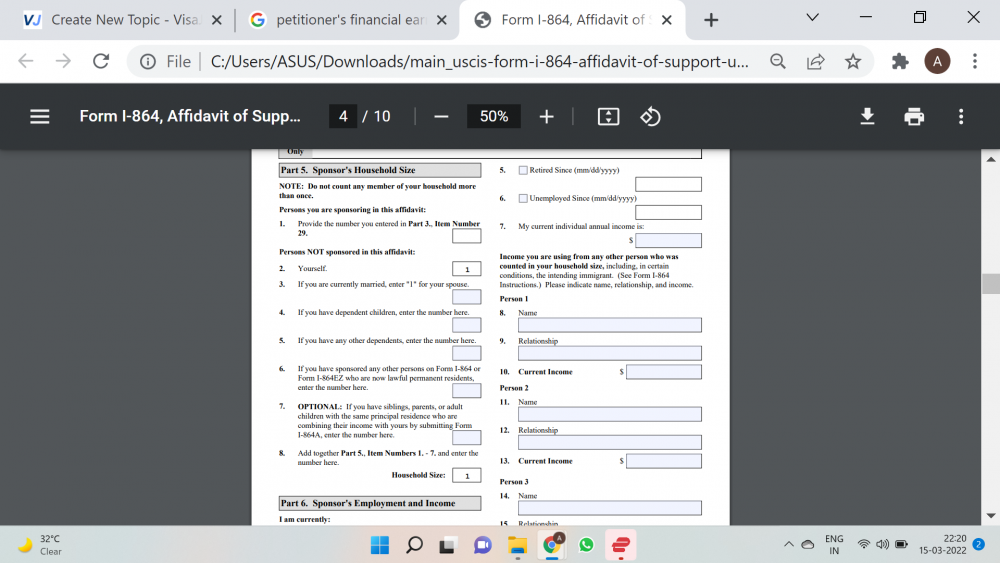This screenshot has width=1000, height=563.
Task: Click the 50% zoom level field
Action: coord(494,117)
